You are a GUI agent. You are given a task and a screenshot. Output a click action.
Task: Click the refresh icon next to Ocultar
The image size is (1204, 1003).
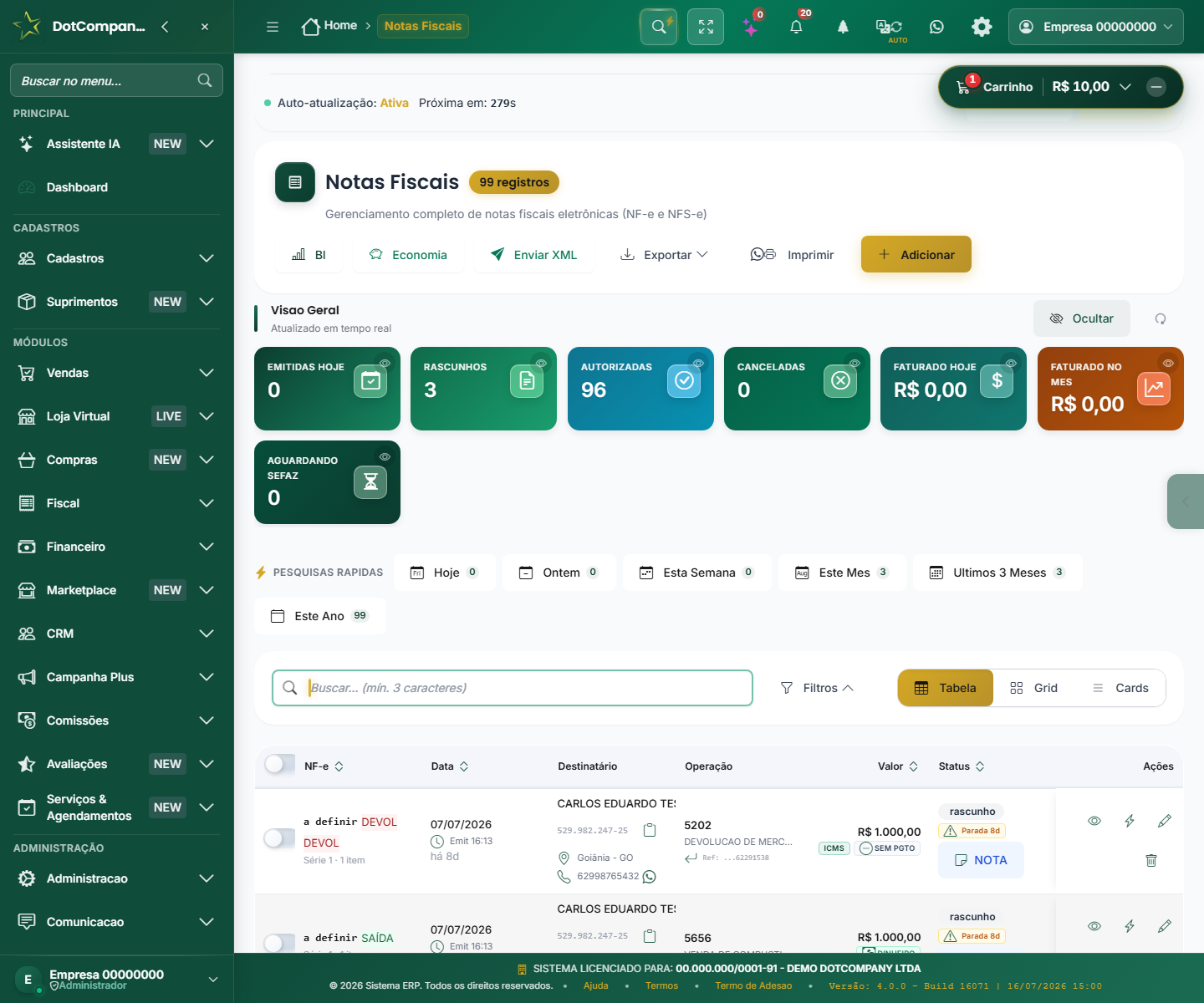pyautogui.click(x=1161, y=318)
